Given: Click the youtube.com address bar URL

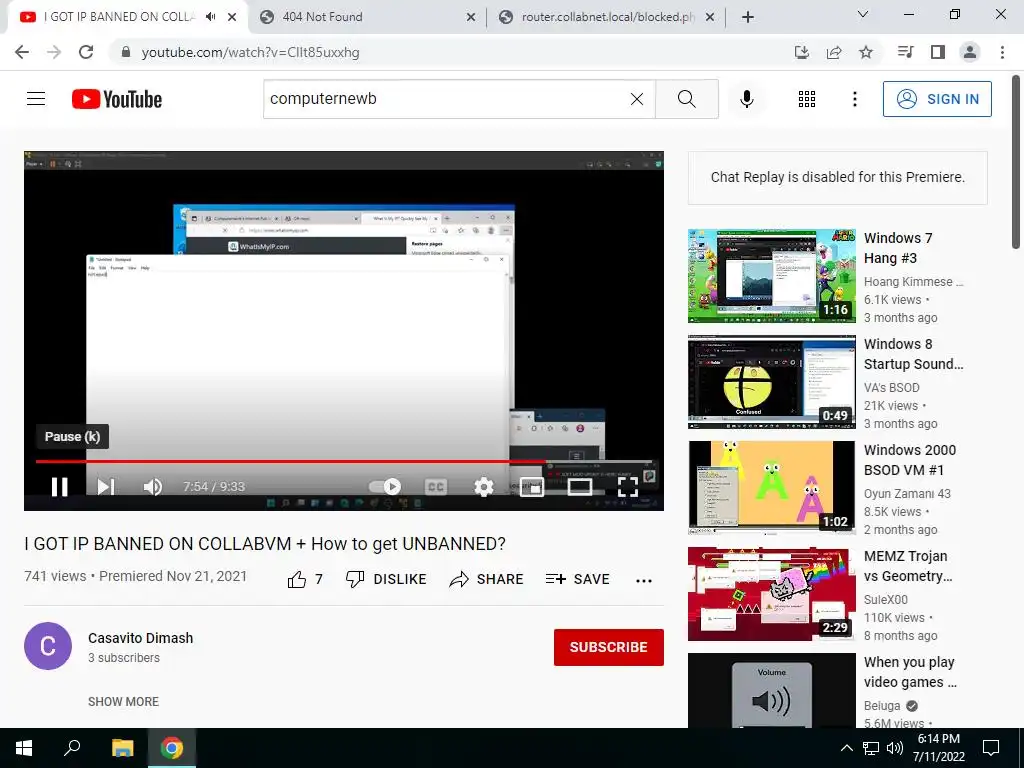Looking at the screenshot, I should (250, 52).
